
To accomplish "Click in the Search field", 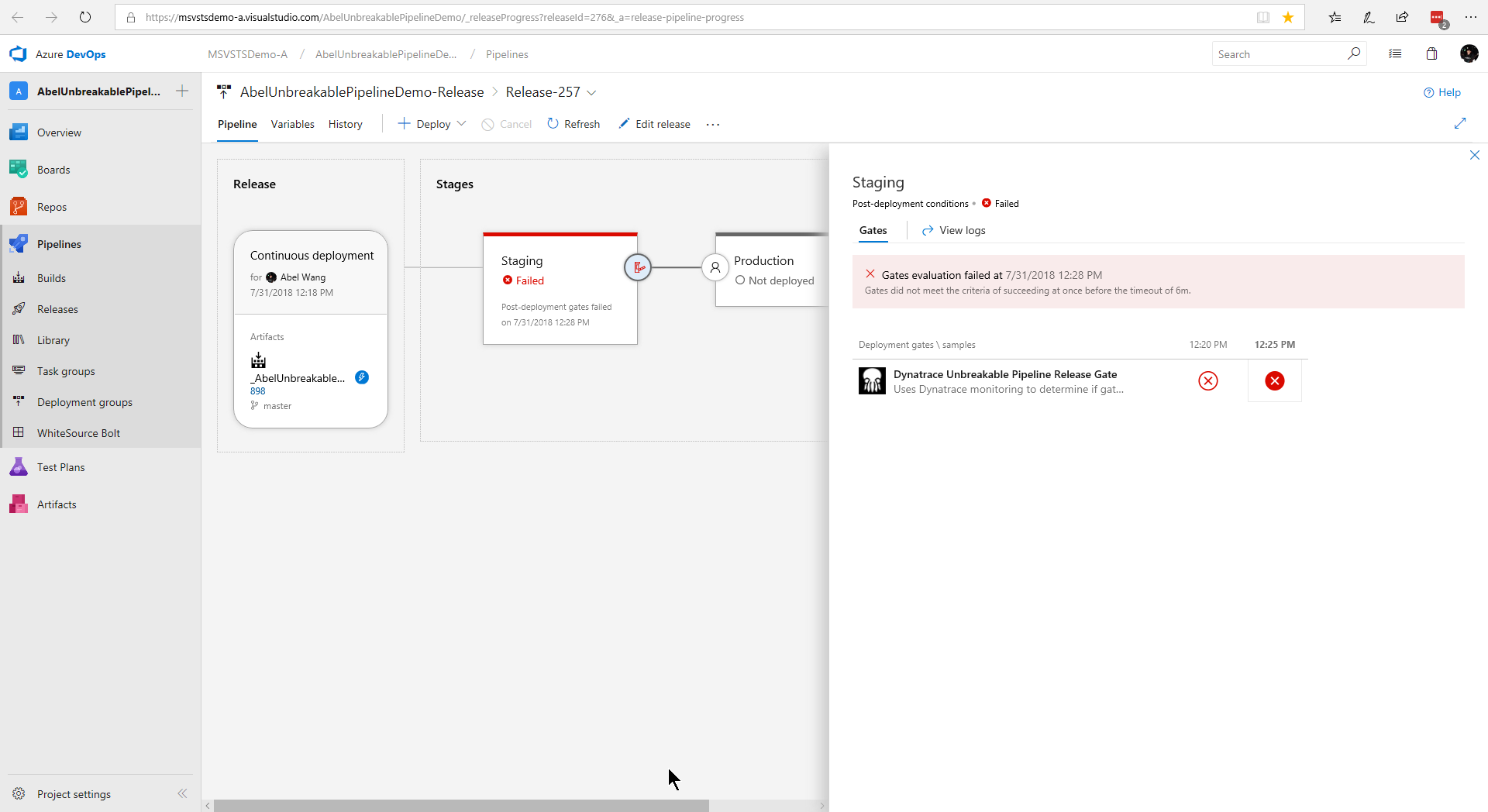I will click(x=1279, y=54).
